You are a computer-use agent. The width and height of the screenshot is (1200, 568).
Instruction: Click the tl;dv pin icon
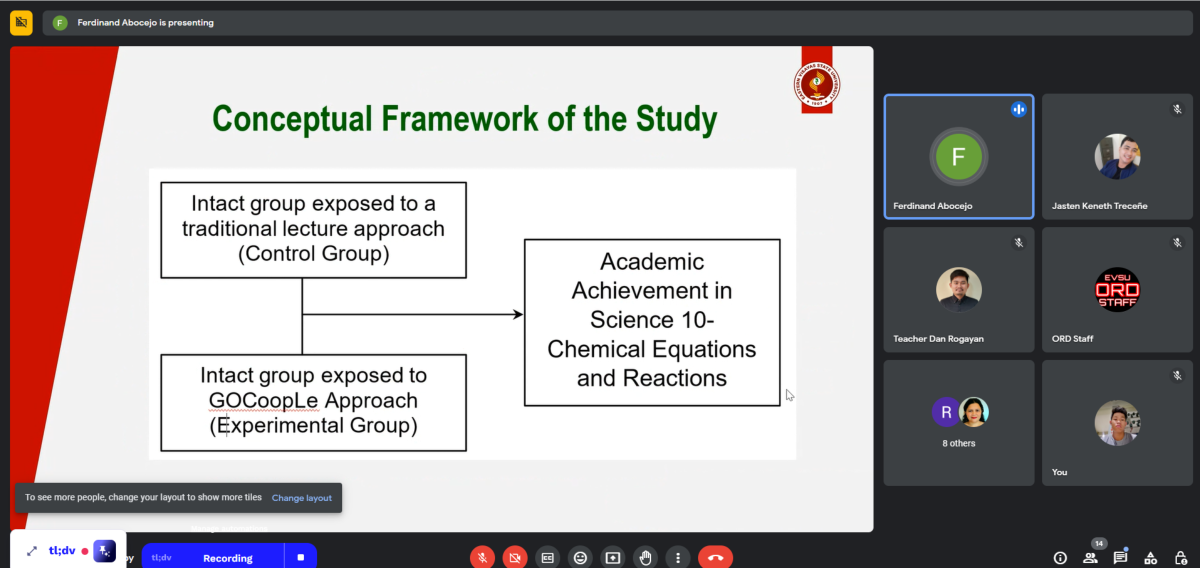pyautogui.click(x=104, y=551)
